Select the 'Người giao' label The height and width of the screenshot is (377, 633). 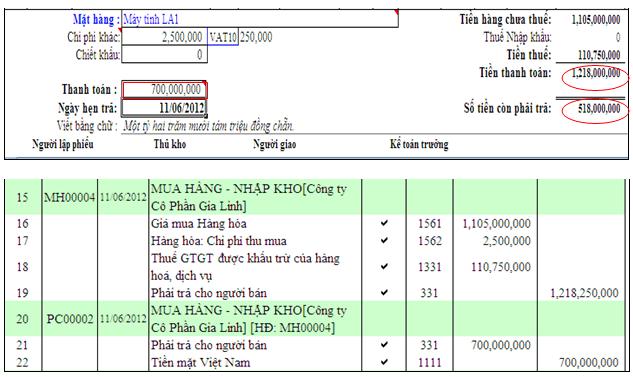coord(275,144)
